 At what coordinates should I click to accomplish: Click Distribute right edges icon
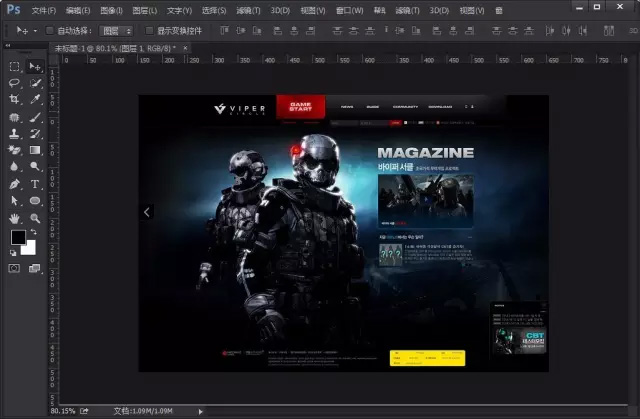point(582,31)
